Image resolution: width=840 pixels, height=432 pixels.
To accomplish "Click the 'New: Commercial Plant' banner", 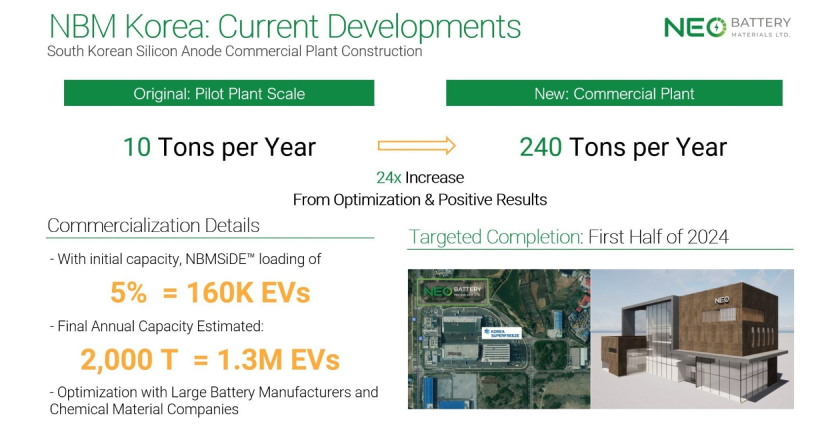I will (614, 93).
